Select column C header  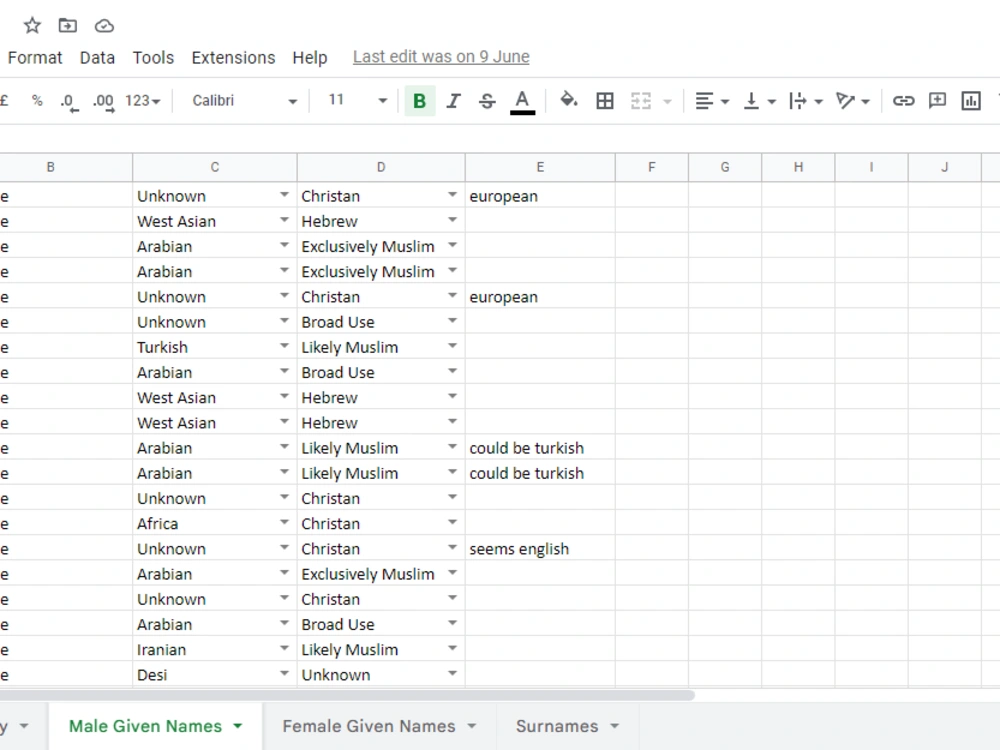click(x=215, y=167)
